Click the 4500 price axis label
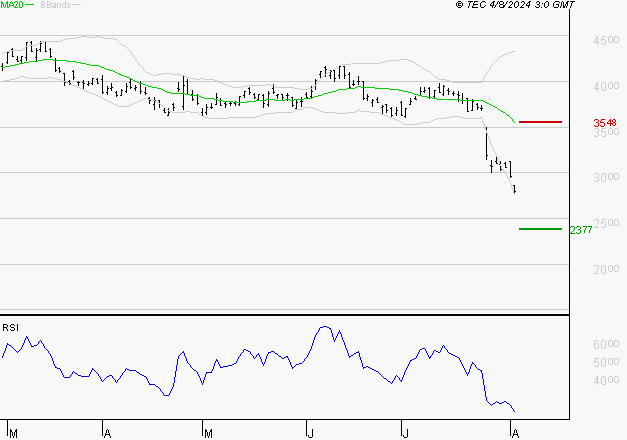This screenshot has height=440, width=627. coord(606,40)
